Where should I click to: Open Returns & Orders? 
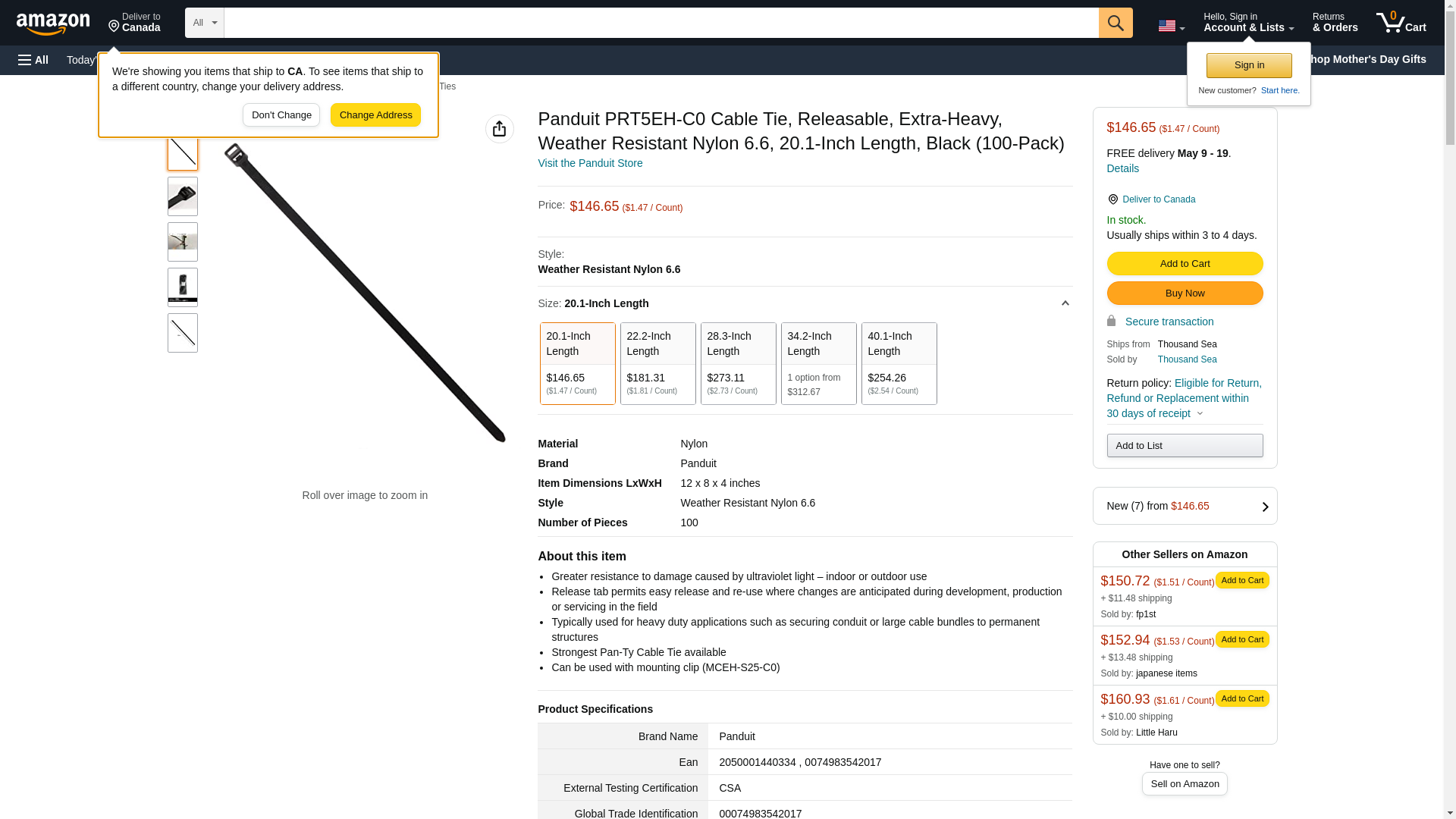click(1334, 23)
